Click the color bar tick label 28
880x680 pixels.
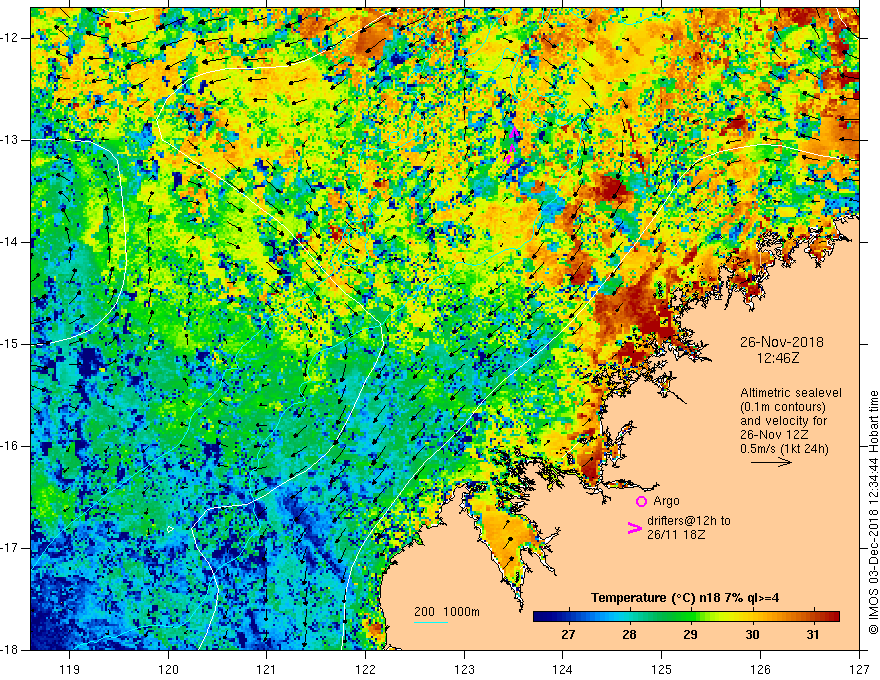click(x=629, y=635)
